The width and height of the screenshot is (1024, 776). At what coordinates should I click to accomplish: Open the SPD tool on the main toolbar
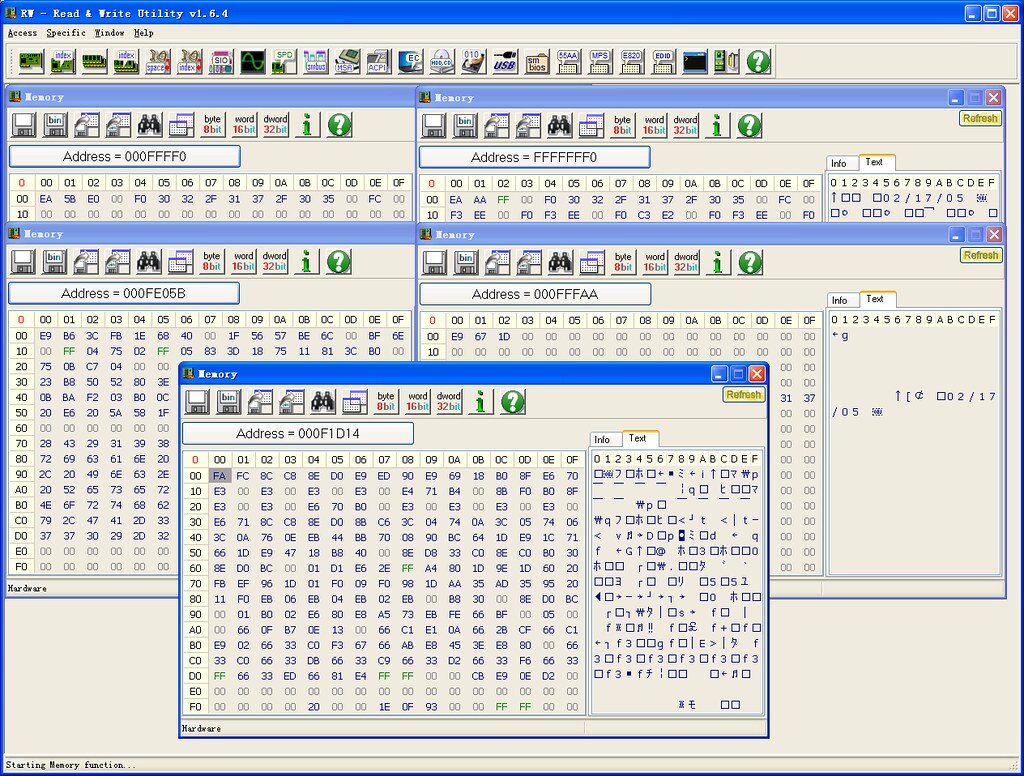tap(283, 61)
